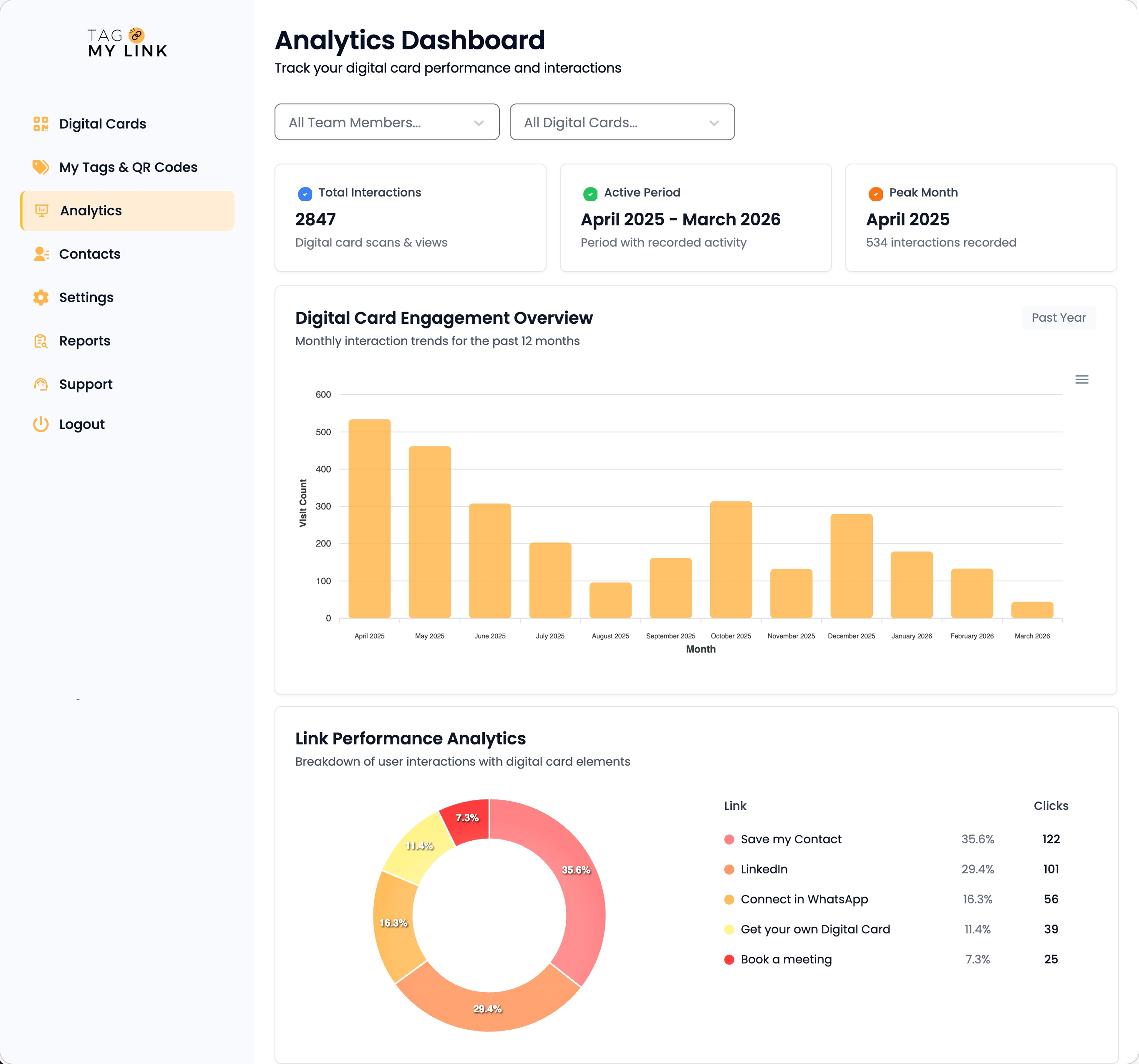This screenshot has width=1139, height=1064.
Task: Click the November 2025 bar
Action: pos(791,594)
